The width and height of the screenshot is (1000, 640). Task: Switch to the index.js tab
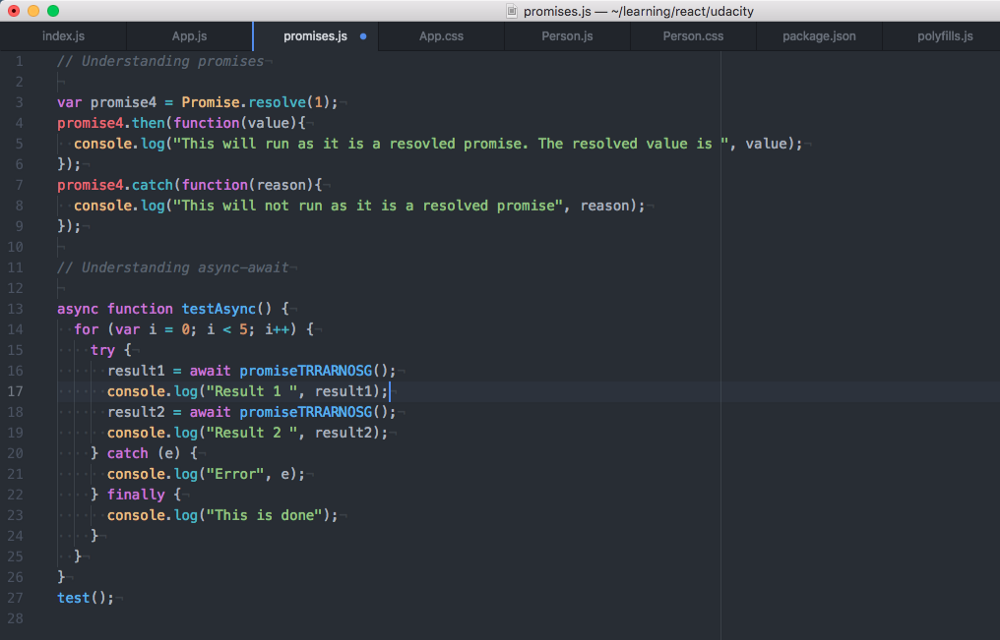[63, 35]
